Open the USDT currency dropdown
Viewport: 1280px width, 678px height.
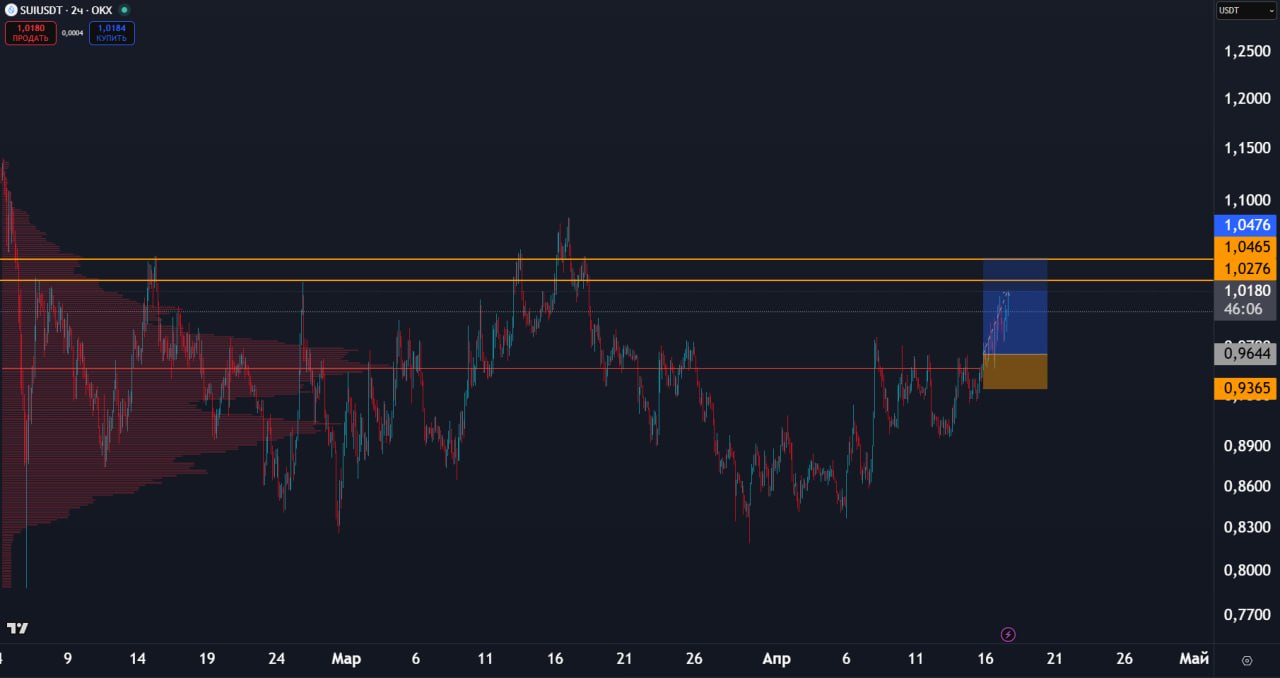[1245, 10]
